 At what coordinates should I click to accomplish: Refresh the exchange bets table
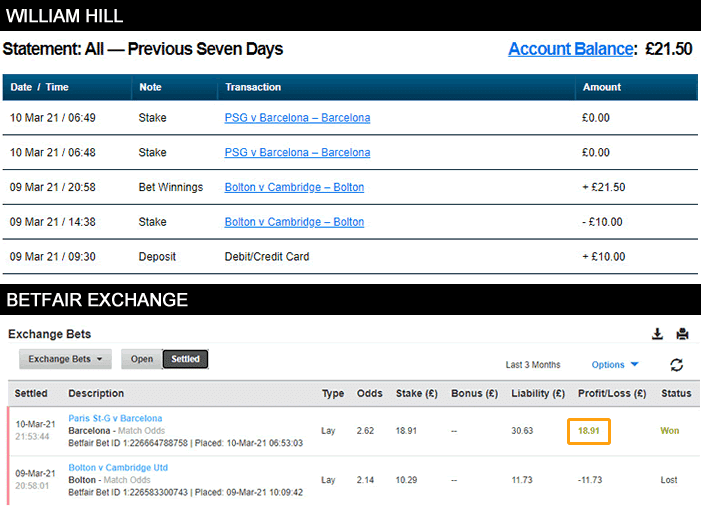click(677, 365)
